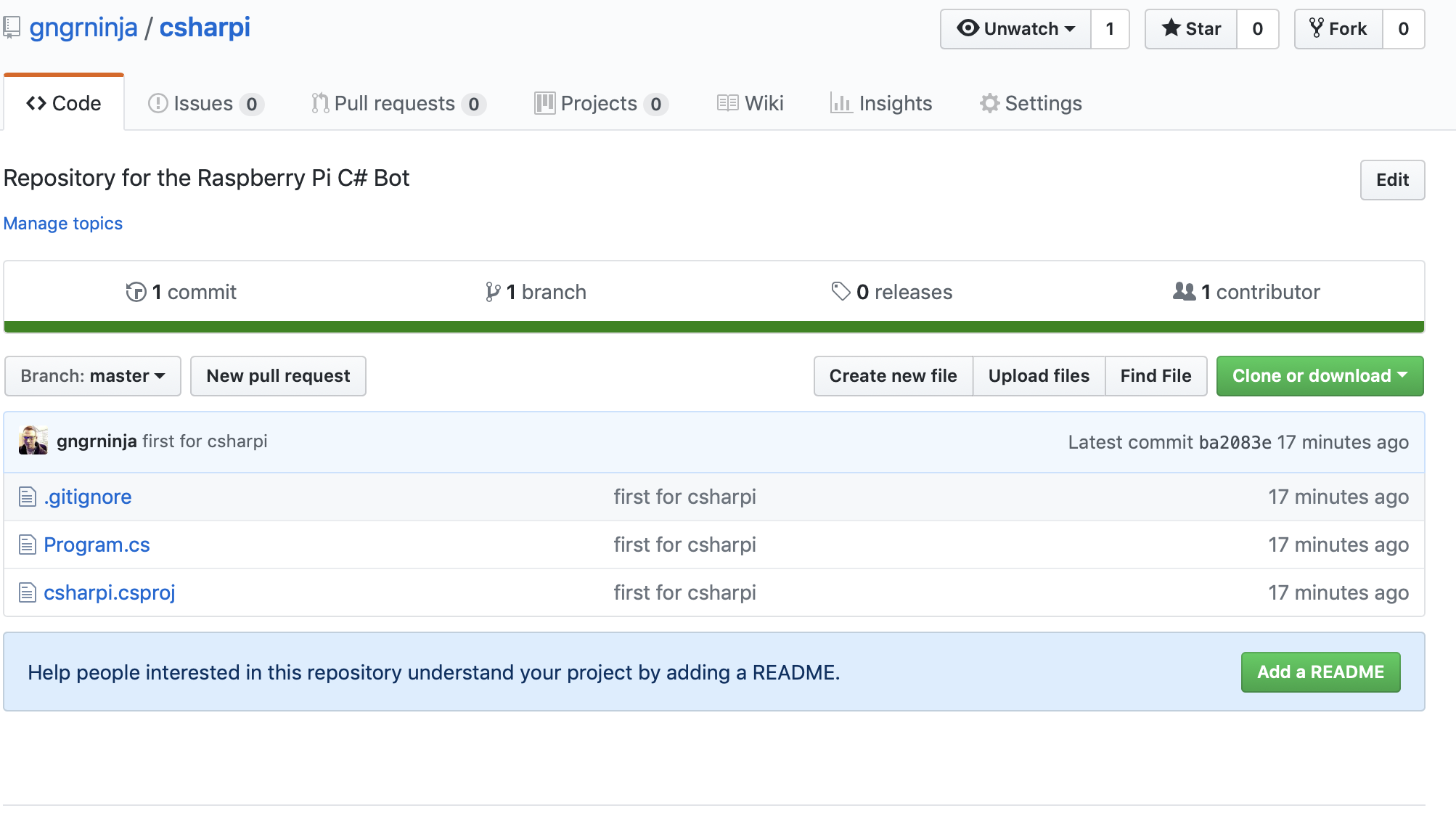This screenshot has height=832, width=1456.
Task: Click the green language breakdown bar
Action: pos(713,327)
